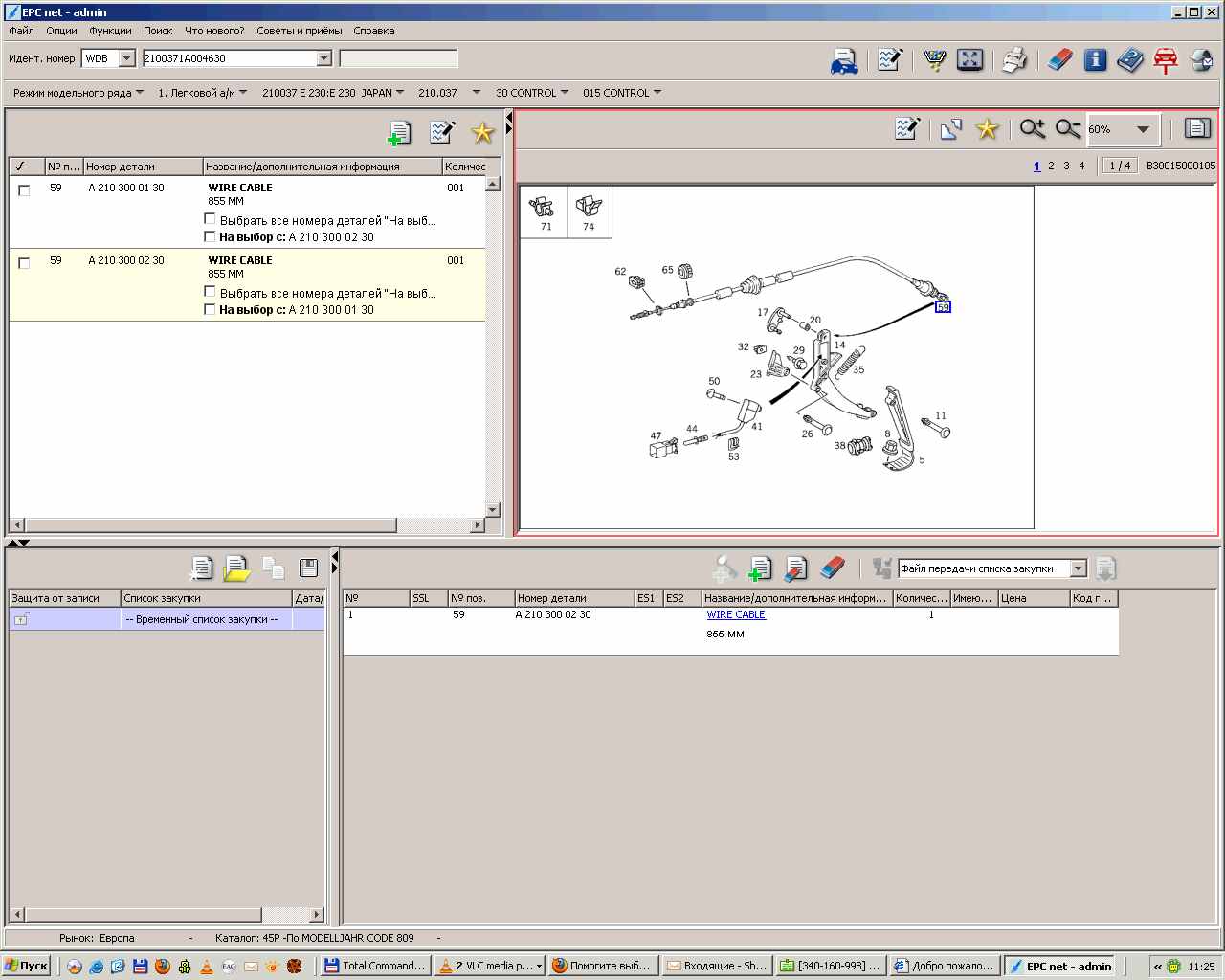The width and height of the screenshot is (1225, 980).
Task: Click the zoom in magnifier icon
Action: 1032,129
